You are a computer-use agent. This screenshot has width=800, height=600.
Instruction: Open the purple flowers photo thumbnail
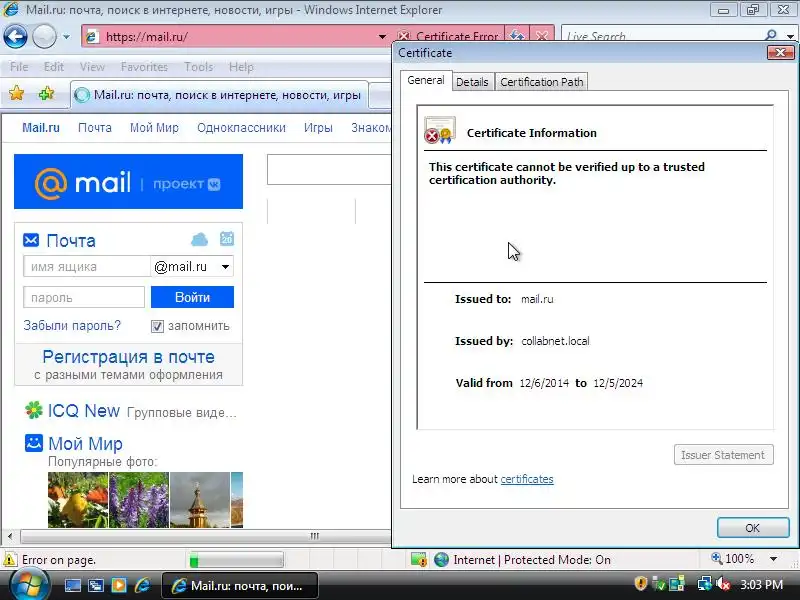[139, 499]
